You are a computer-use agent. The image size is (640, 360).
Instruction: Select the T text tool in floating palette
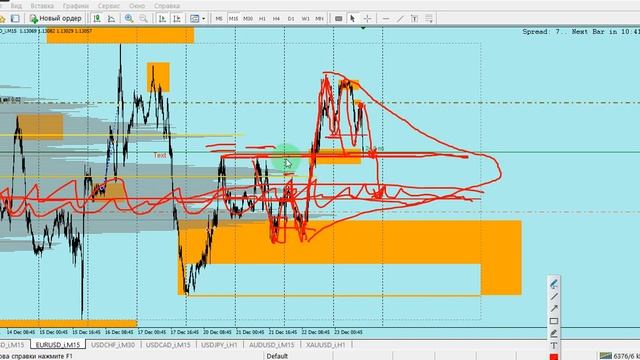coord(553,345)
